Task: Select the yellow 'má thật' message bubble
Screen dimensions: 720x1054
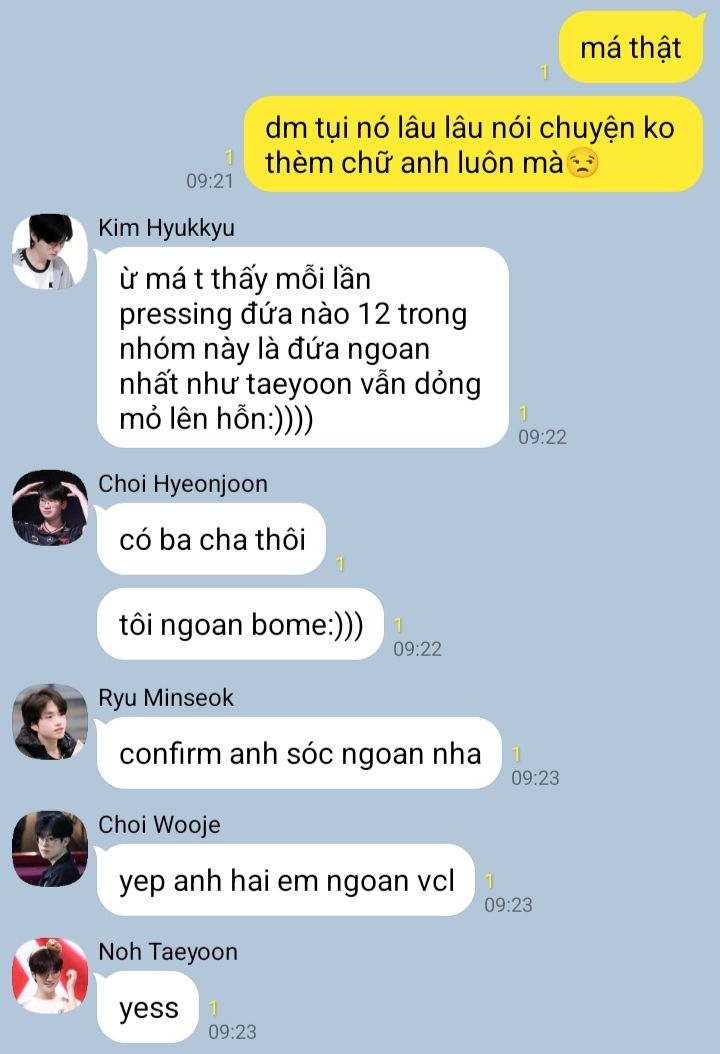Action: coord(631,48)
